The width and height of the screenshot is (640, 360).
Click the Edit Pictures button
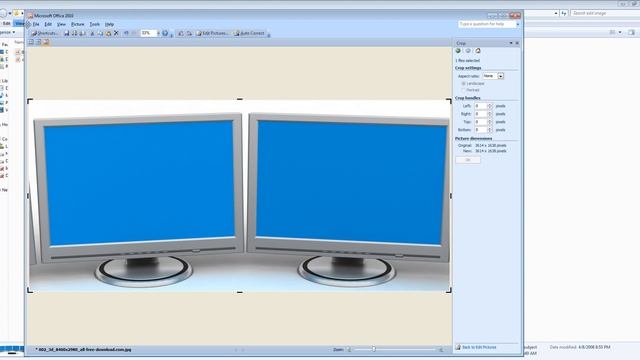pos(212,33)
